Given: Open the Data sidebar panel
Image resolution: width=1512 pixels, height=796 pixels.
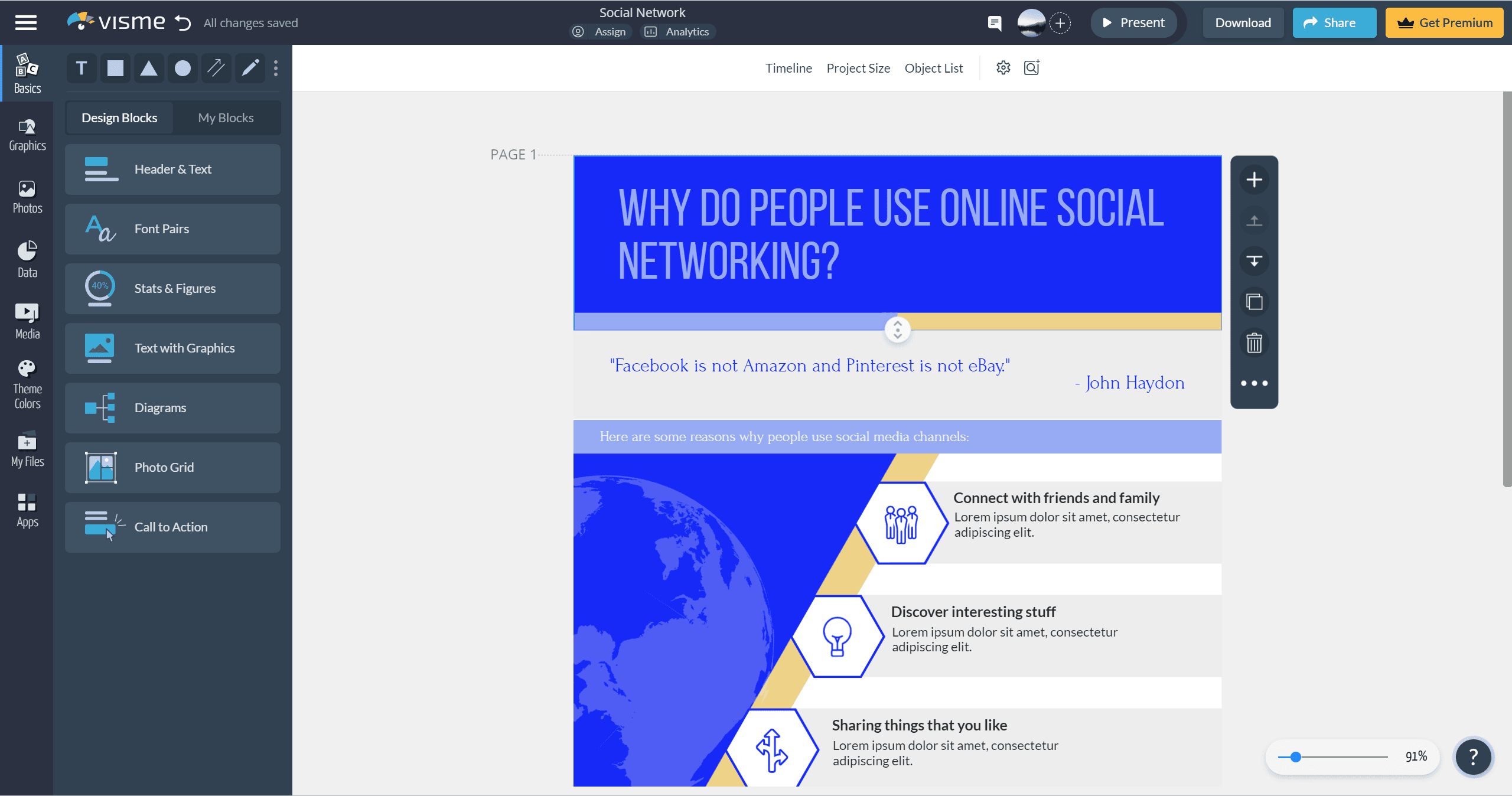Looking at the screenshot, I should (x=27, y=260).
